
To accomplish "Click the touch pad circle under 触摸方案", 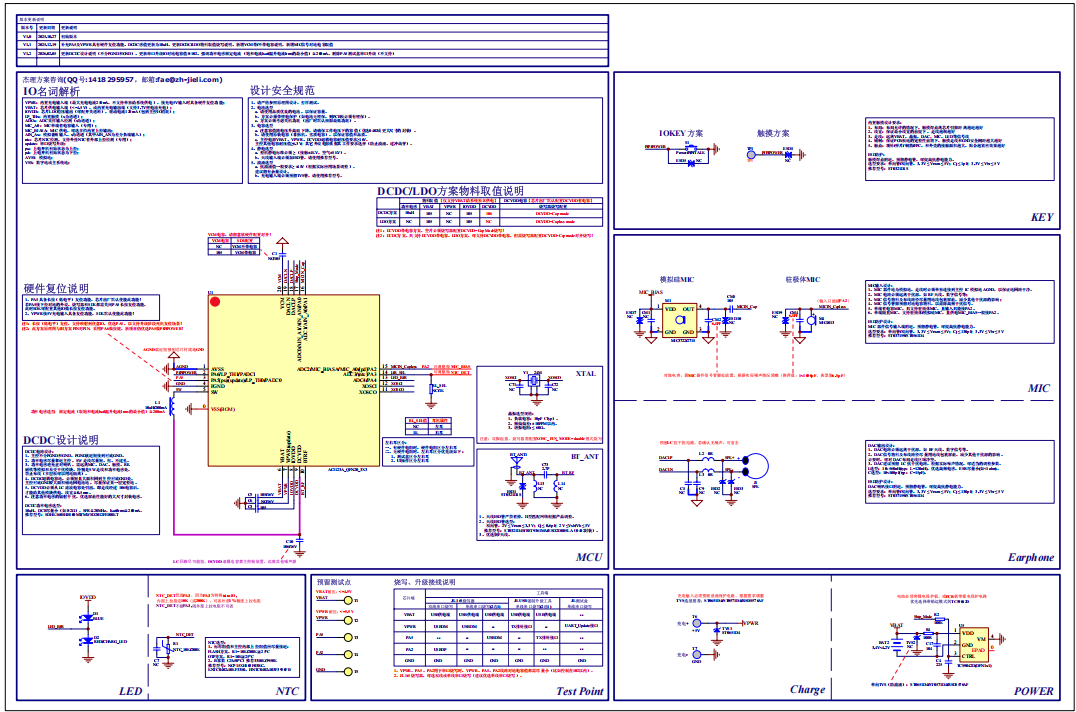I will 751,154.
